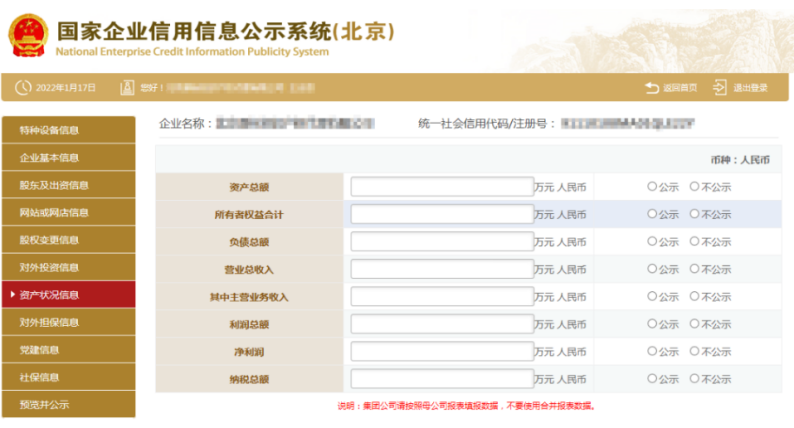Focus the 净利润 input field
Image resolution: width=794 pixels, height=428 pixels.
point(442,351)
